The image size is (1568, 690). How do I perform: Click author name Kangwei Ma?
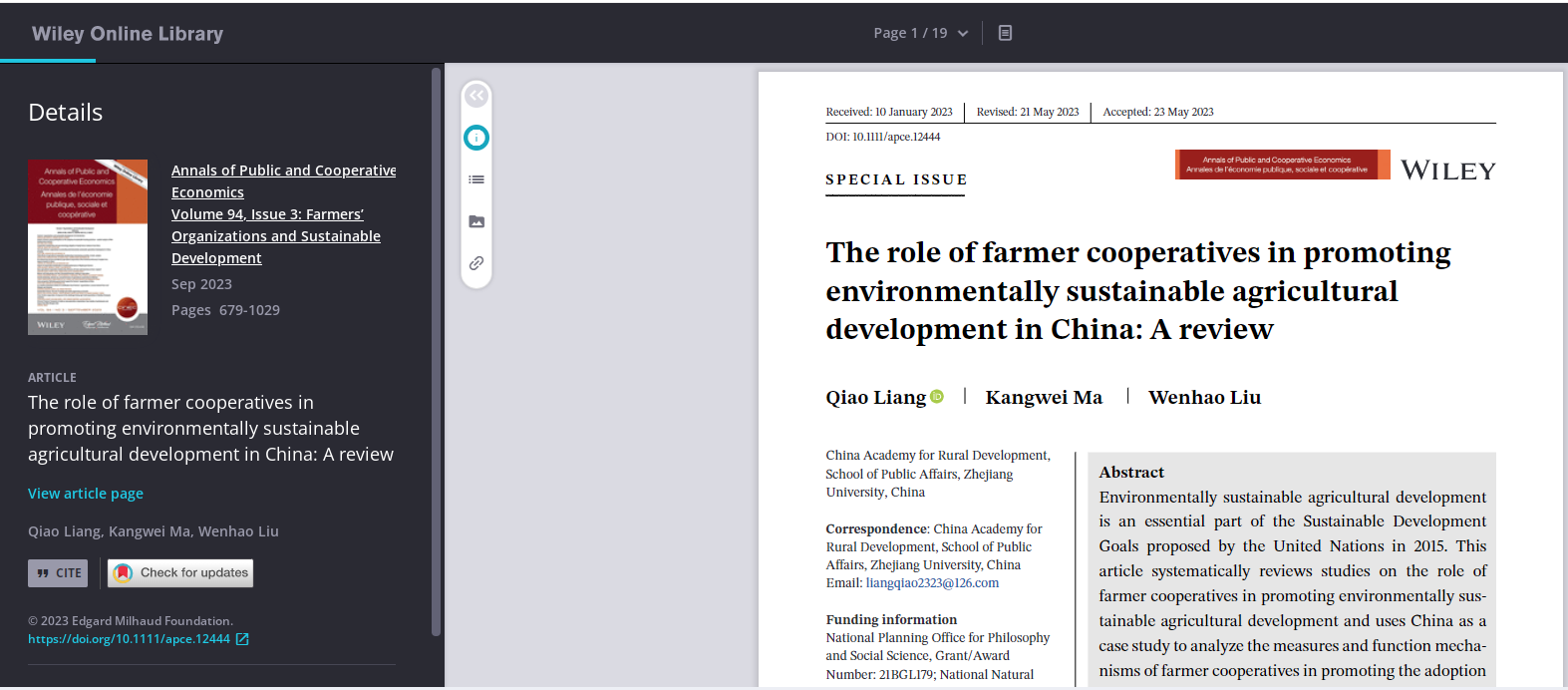1044,397
